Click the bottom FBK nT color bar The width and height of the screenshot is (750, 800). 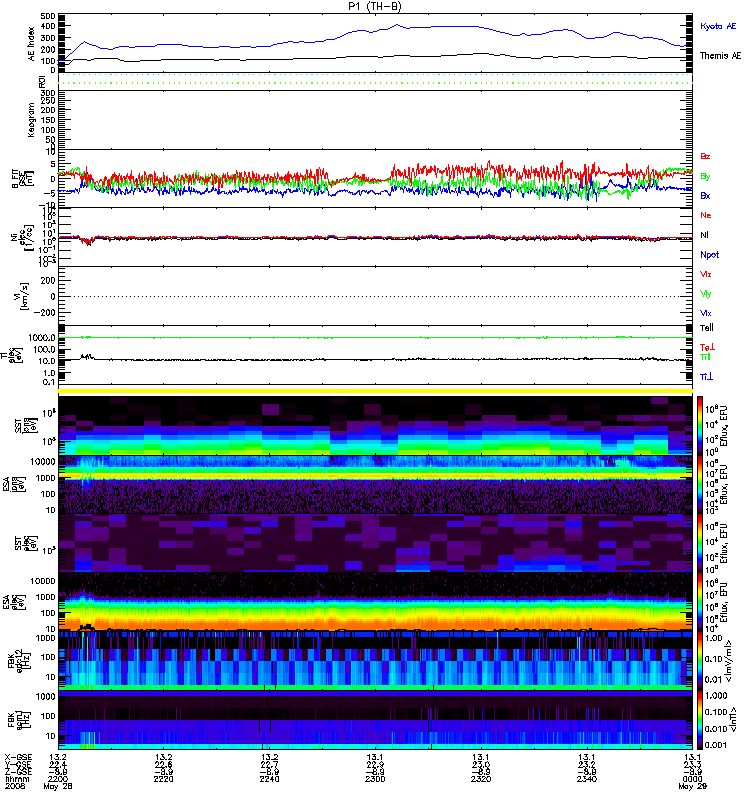tap(701, 720)
